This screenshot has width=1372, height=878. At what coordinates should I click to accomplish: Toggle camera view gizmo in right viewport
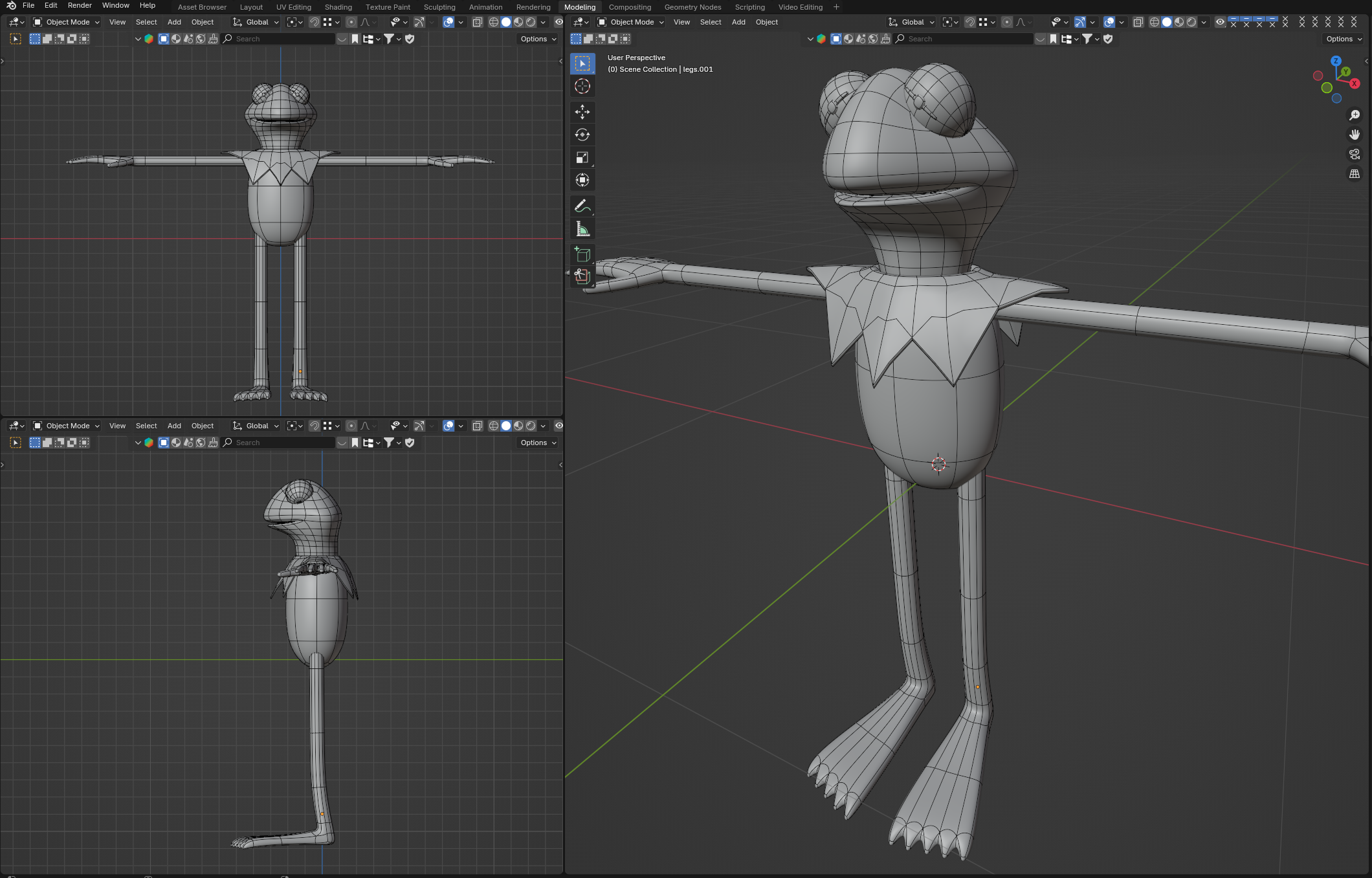[x=1355, y=154]
